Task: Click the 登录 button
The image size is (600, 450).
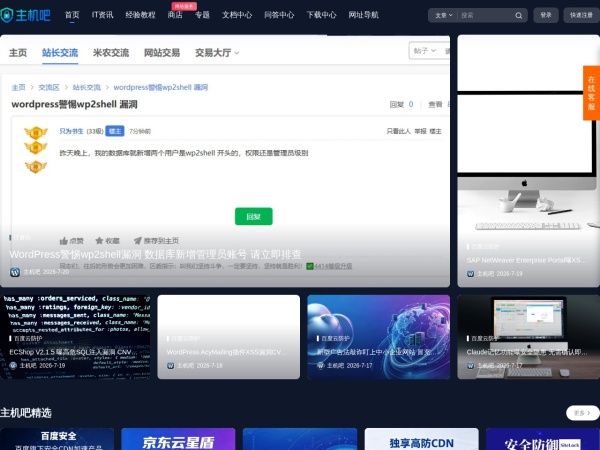Action: coord(546,15)
